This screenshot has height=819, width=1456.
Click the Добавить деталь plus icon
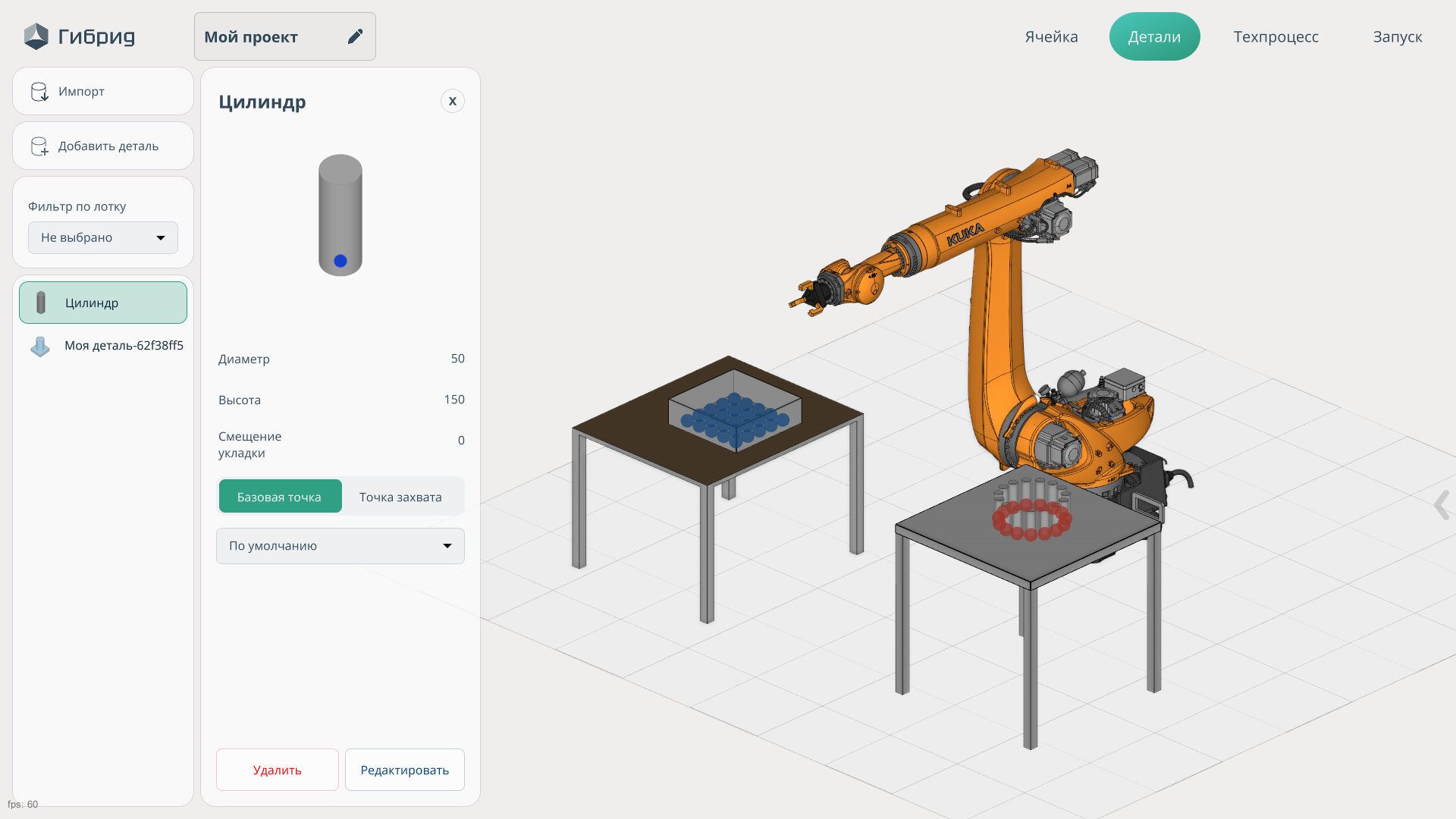(39, 146)
